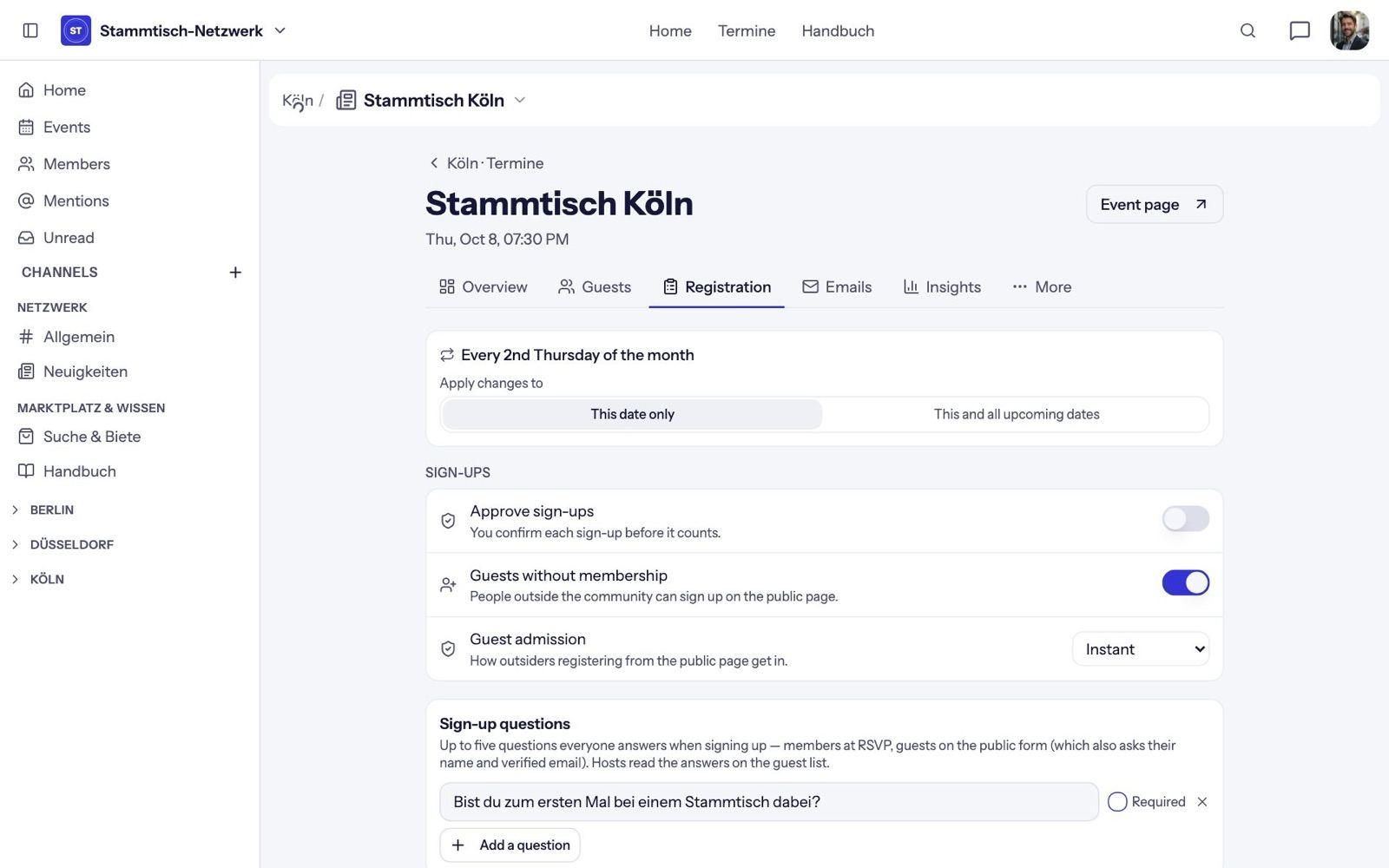This screenshot has height=868, width=1389.
Task: Expand the DÜSSELDORF section
Action: click(x=63, y=544)
